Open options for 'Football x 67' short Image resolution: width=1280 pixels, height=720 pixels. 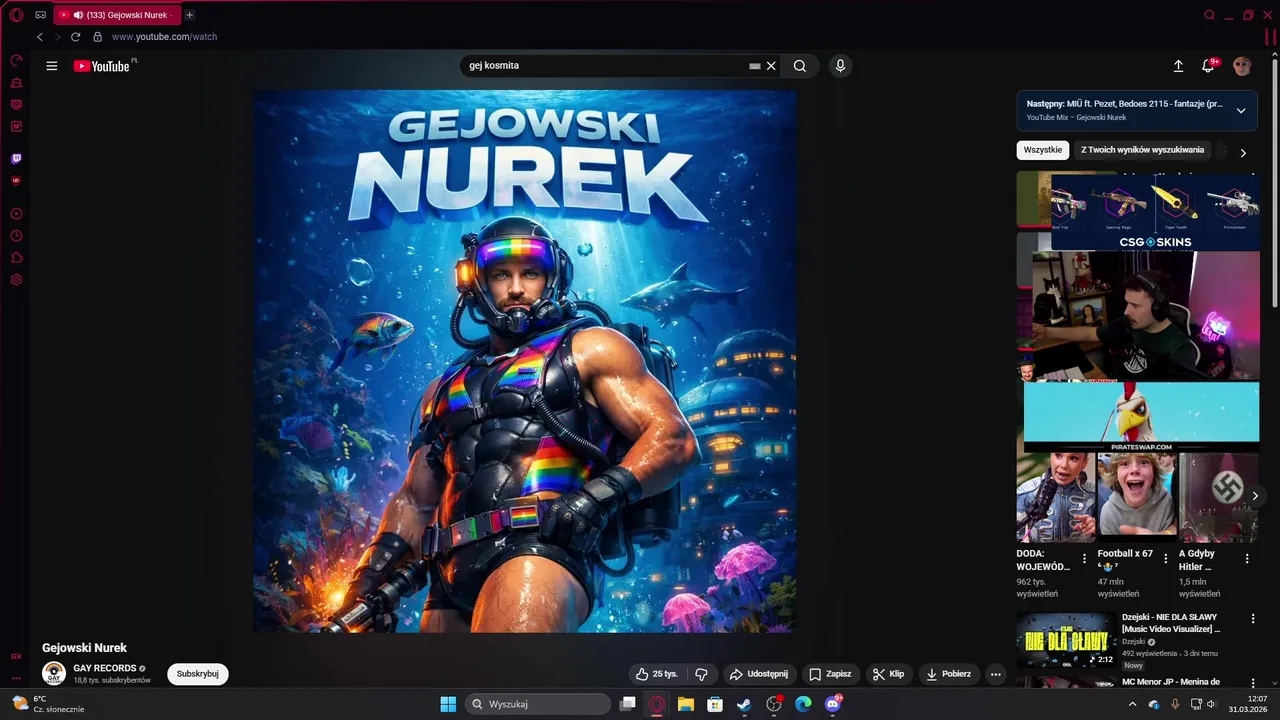pyautogui.click(x=1165, y=559)
